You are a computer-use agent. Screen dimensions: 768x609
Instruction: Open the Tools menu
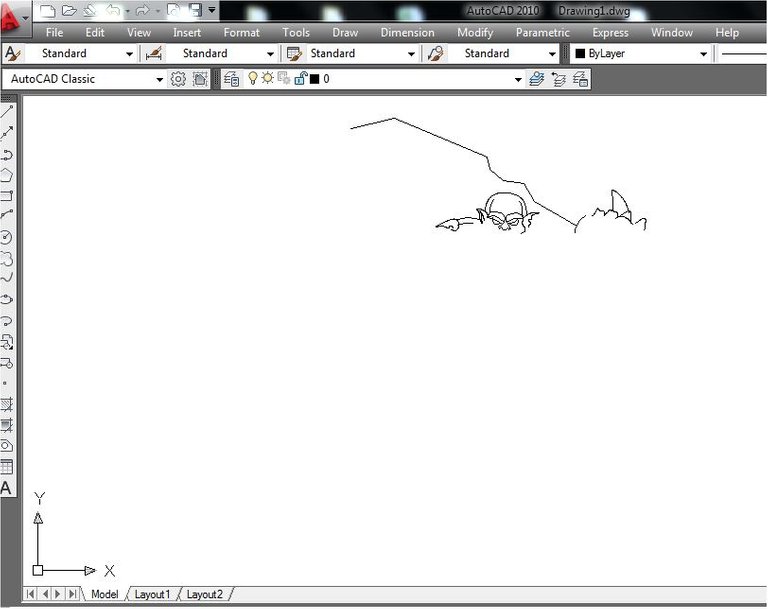(296, 32)
